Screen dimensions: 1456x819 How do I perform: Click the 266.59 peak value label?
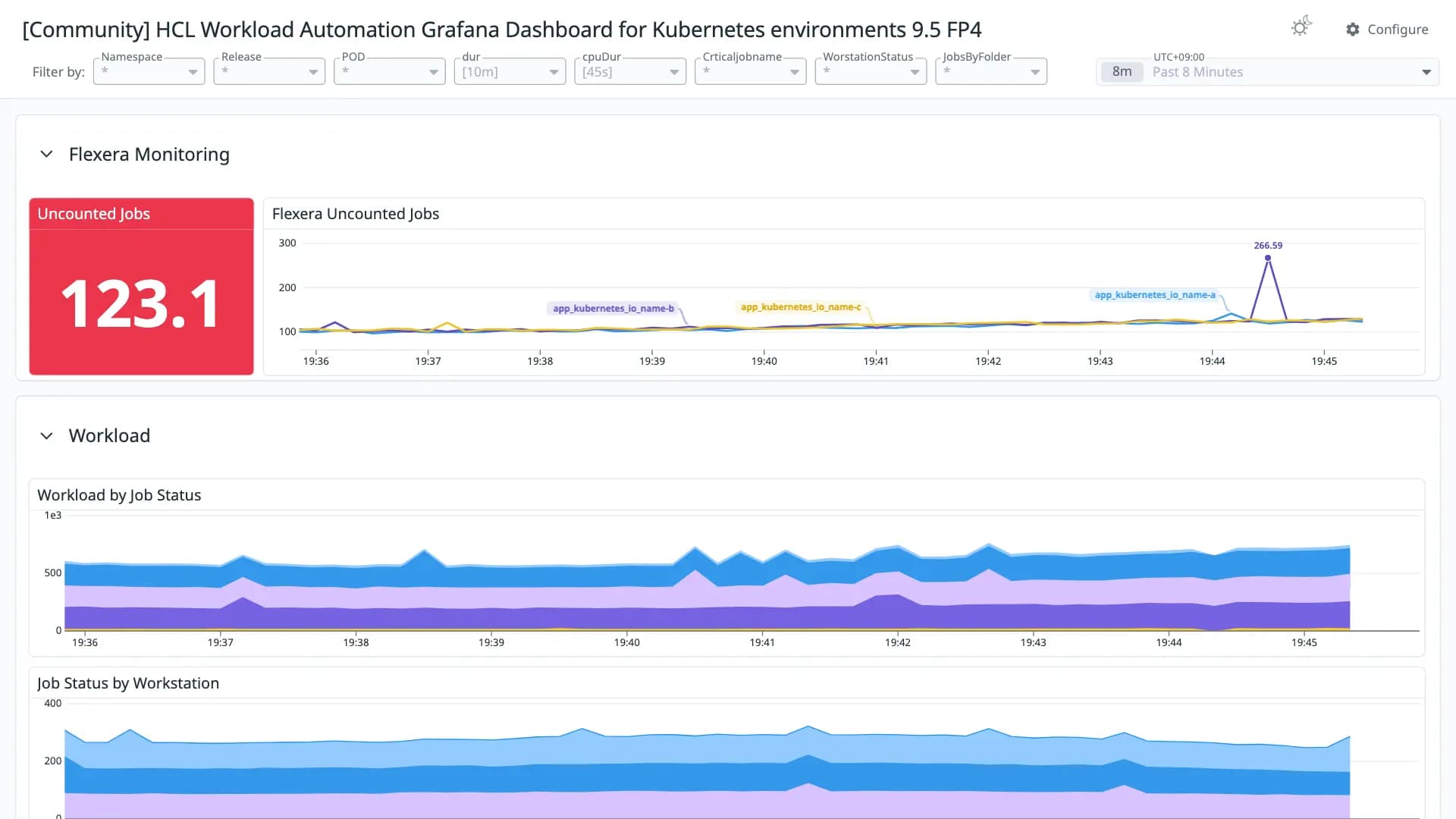coord(1268,246)
